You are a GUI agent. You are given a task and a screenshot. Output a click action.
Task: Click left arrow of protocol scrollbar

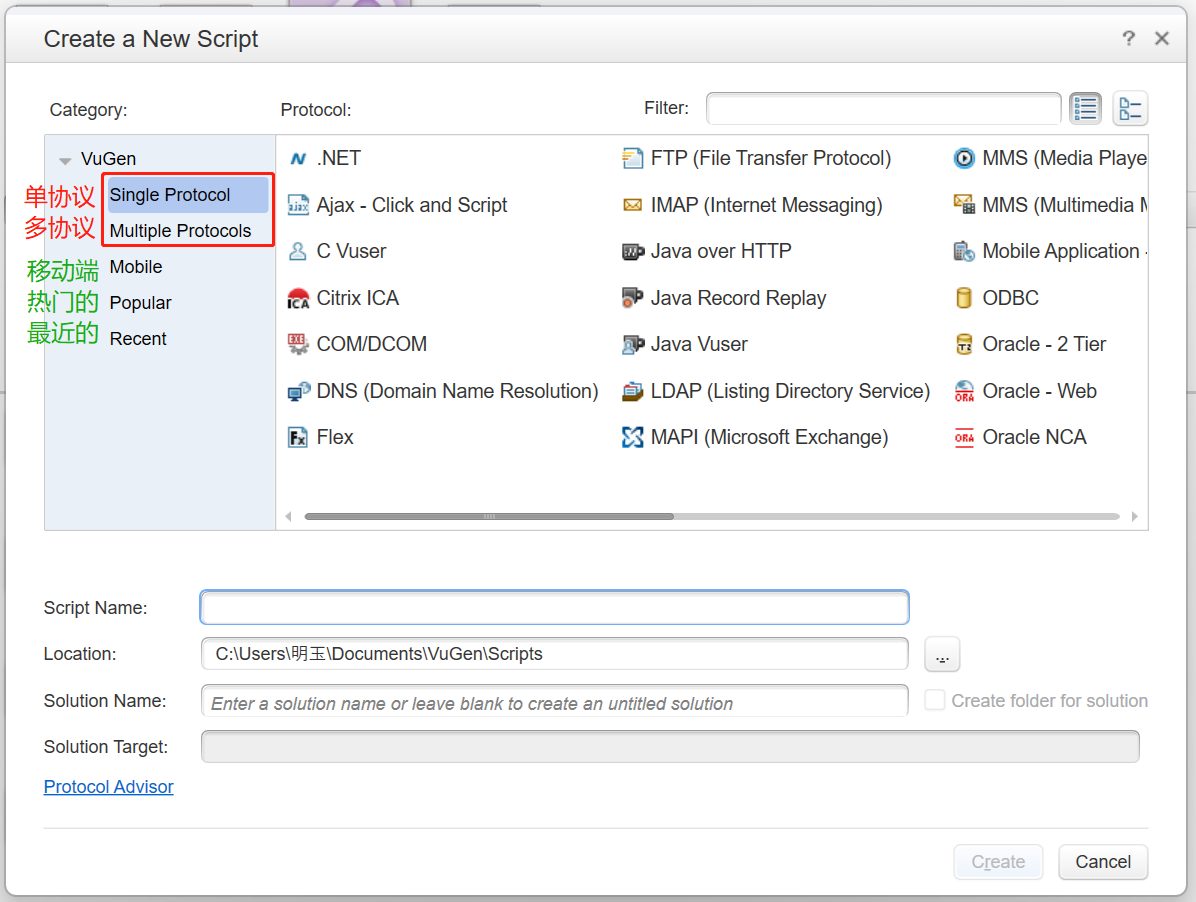[288, 516]
